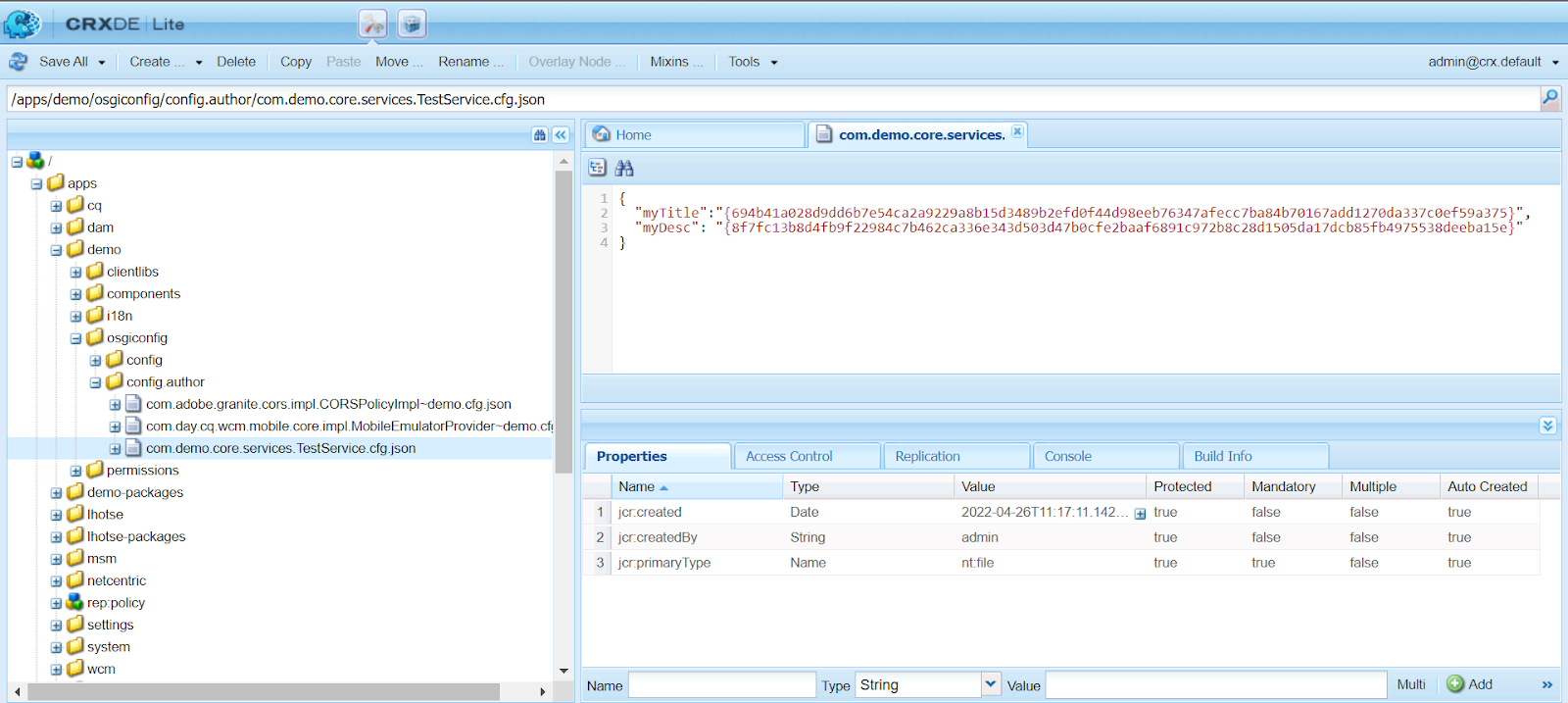Switch to the Home tab
1568x703 pixels.
[695, 134]
